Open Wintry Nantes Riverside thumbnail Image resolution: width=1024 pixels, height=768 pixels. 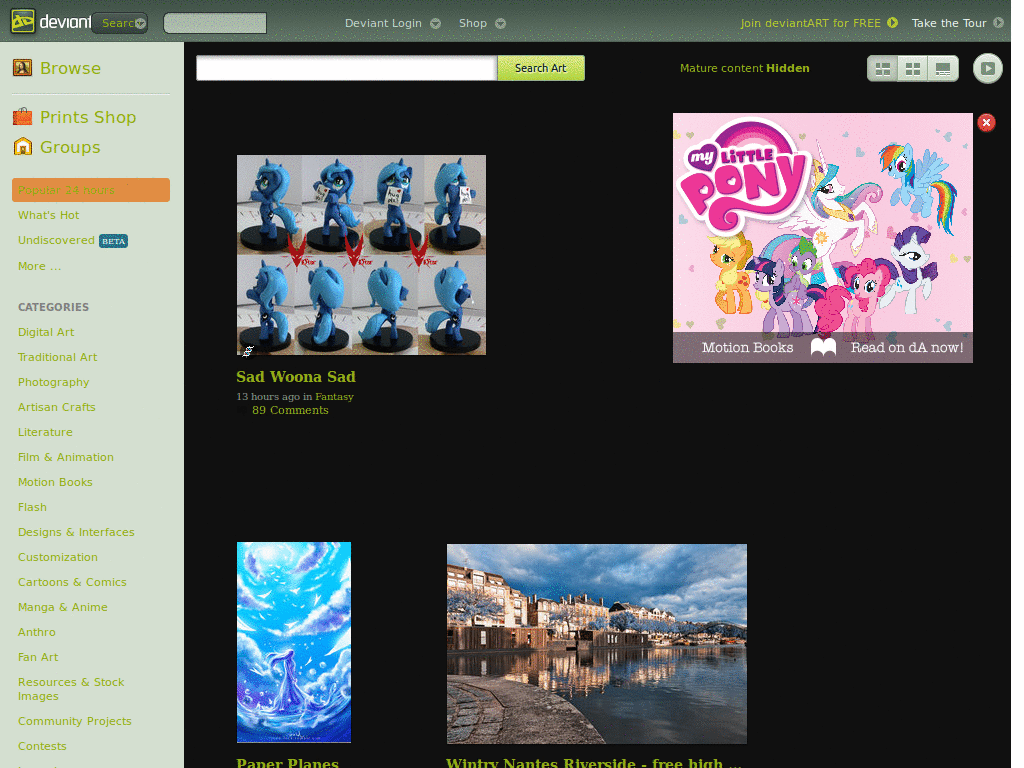[x=597, y=644]
